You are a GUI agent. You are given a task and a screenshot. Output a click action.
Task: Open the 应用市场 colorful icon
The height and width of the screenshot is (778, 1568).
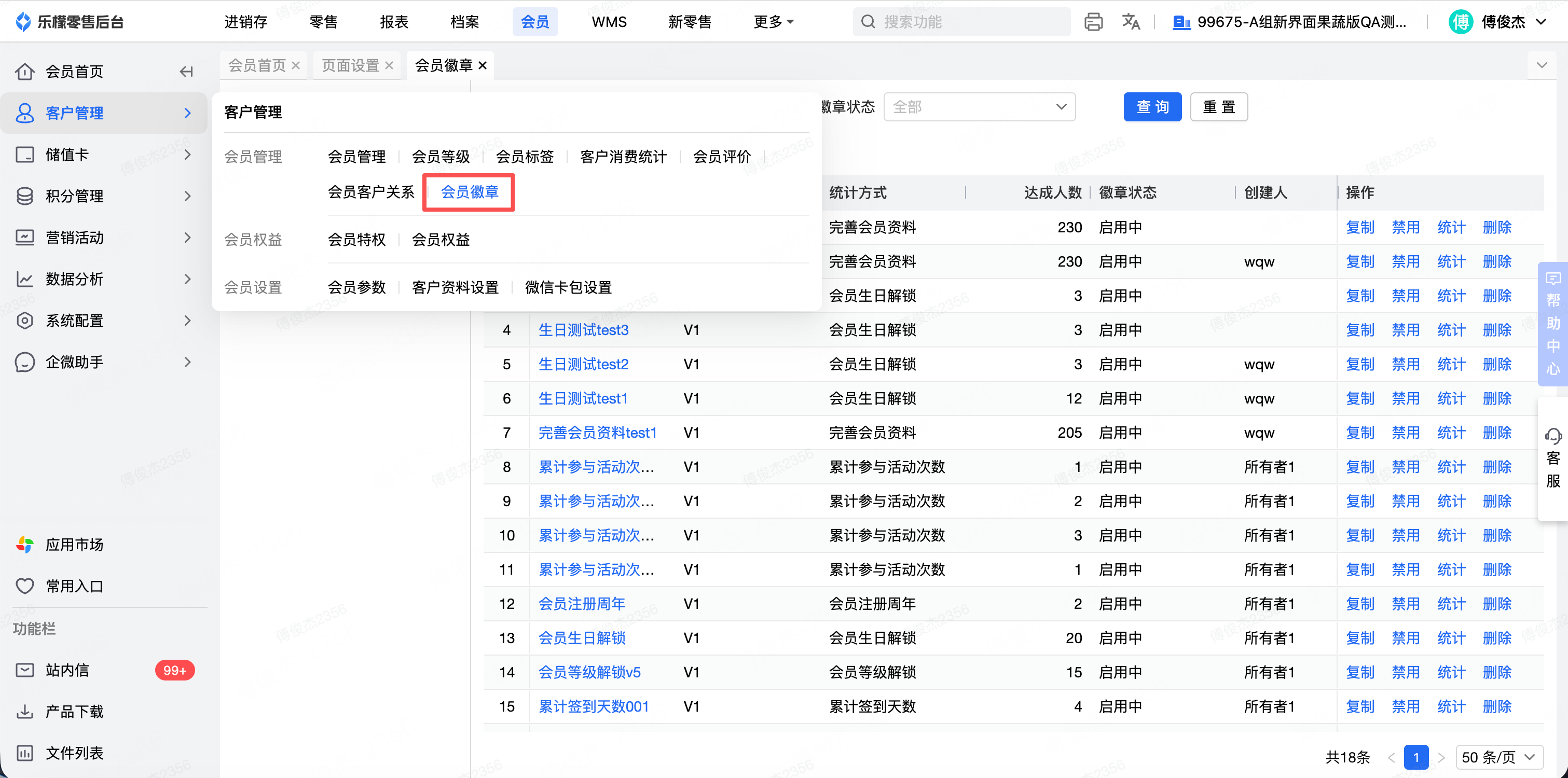point(24,545)
